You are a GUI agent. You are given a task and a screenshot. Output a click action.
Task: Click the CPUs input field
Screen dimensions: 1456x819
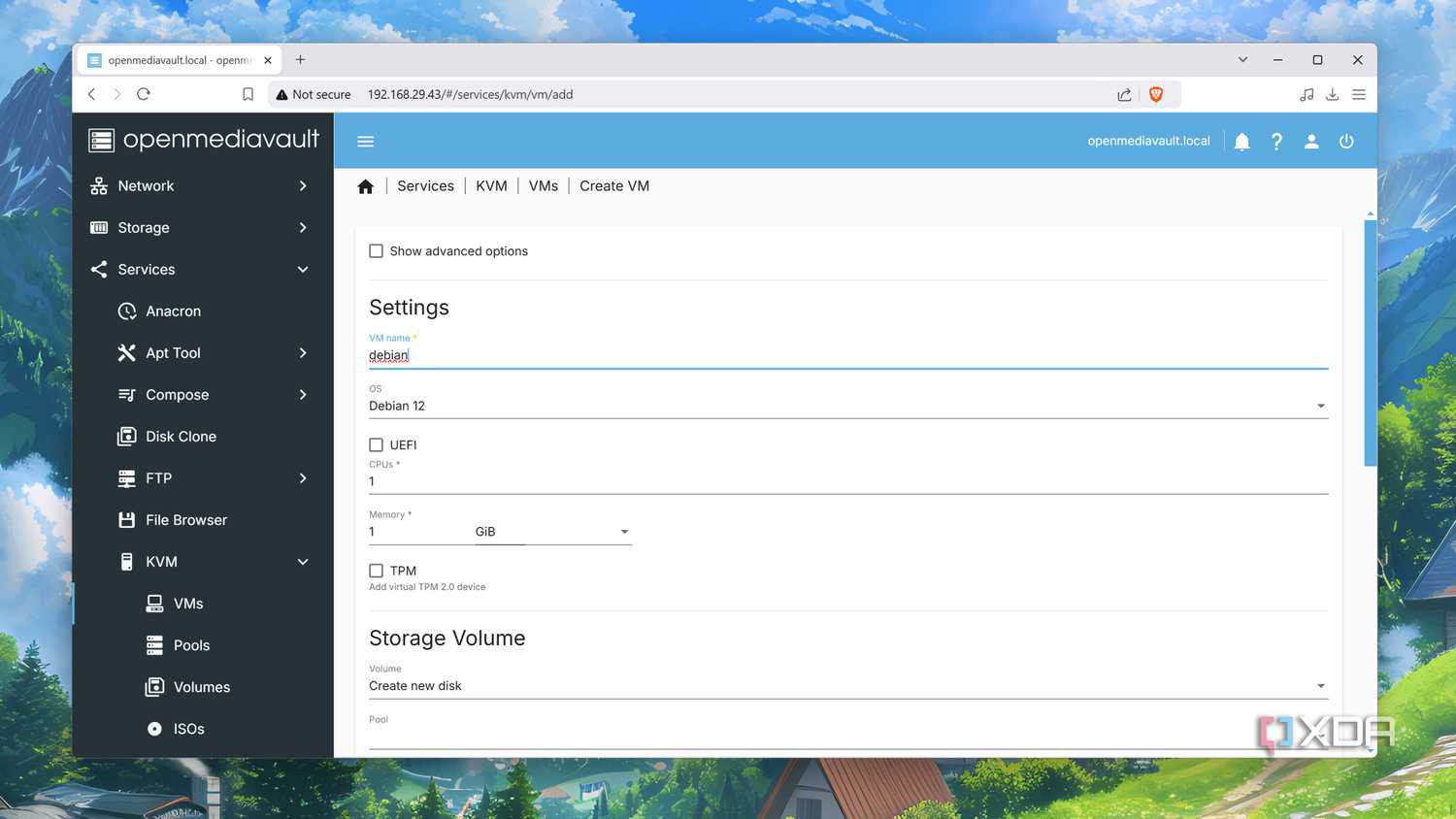click(848, 481)
